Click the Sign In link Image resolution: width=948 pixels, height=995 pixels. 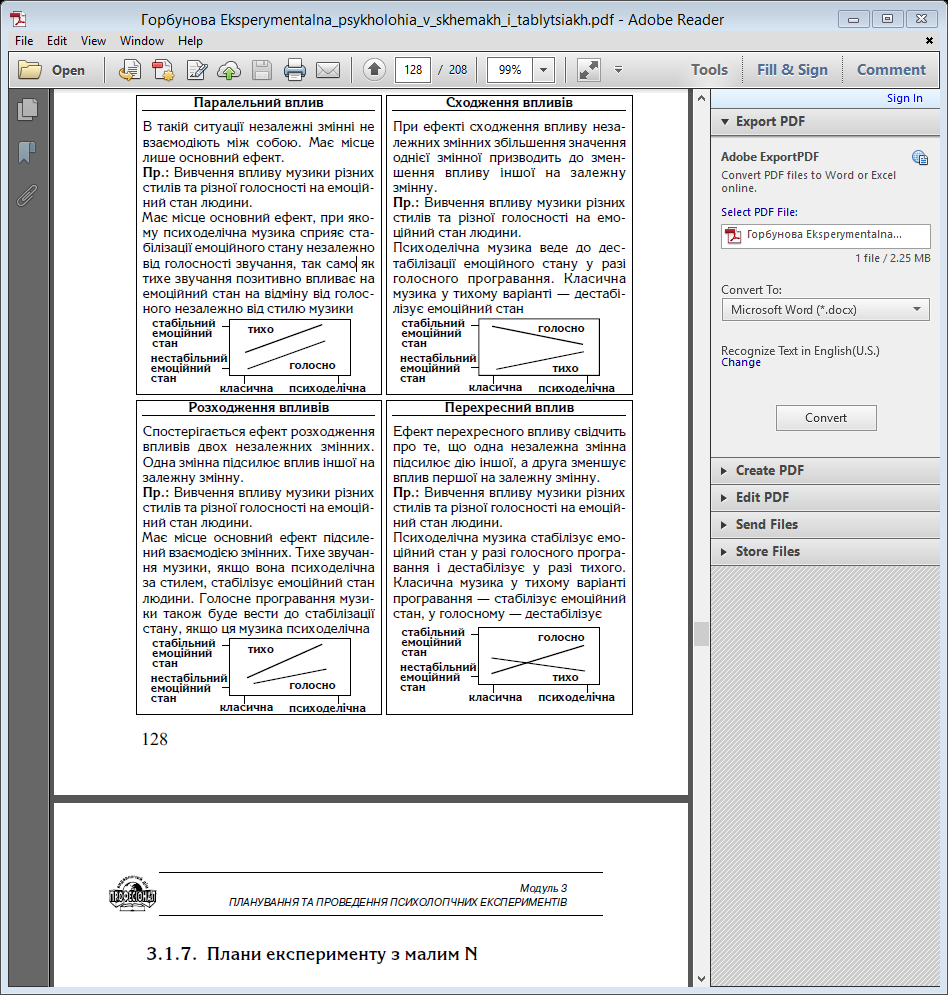click(904, 98)
